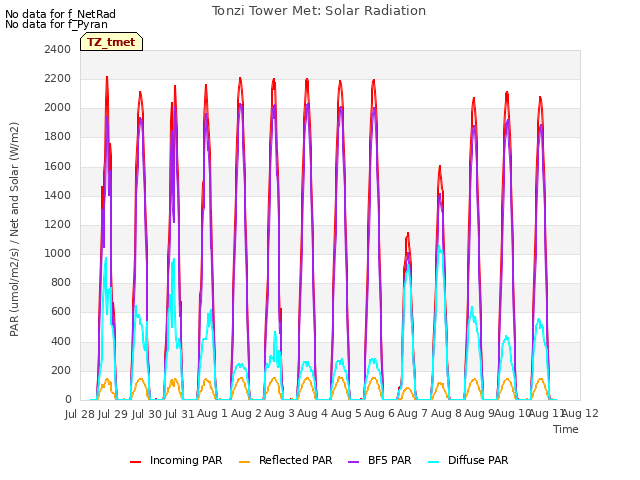640x480 pixels.
Task: Click the 'Aug 12' x-axis date label
Action: click(x=581, y=413)
